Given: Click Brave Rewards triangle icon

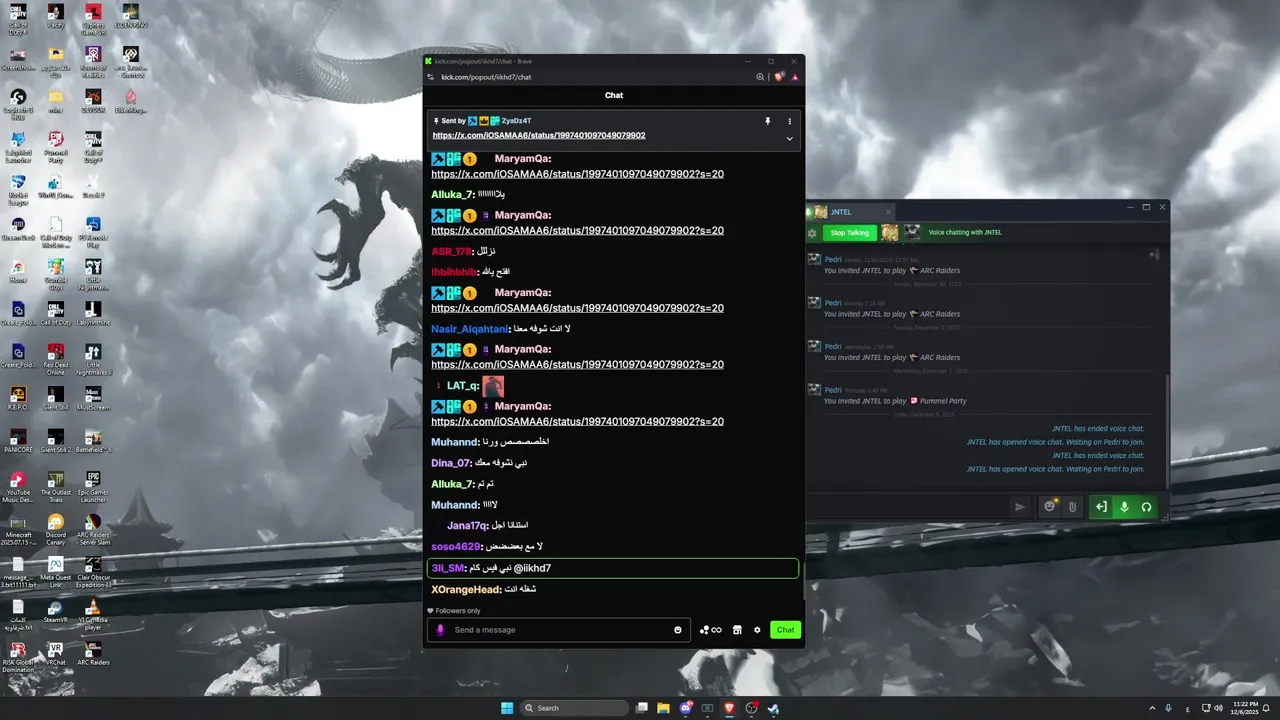Looking at the screenshot, I should (x=795, y=77).
